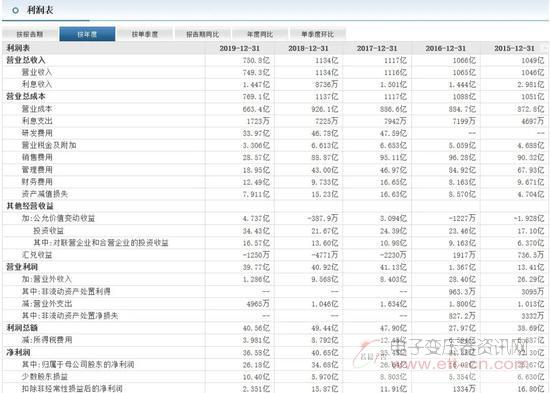The width and height of the screenshot is (550, 393).
Task: Select the 营业总收入 row label
Action: (26, 60)
